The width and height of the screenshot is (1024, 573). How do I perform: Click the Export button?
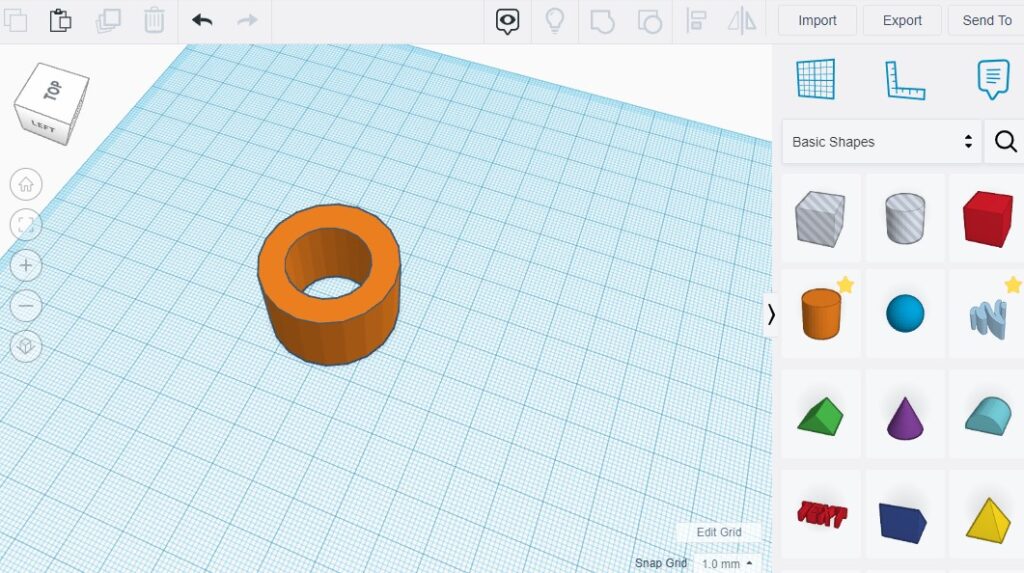coord(902,20)
